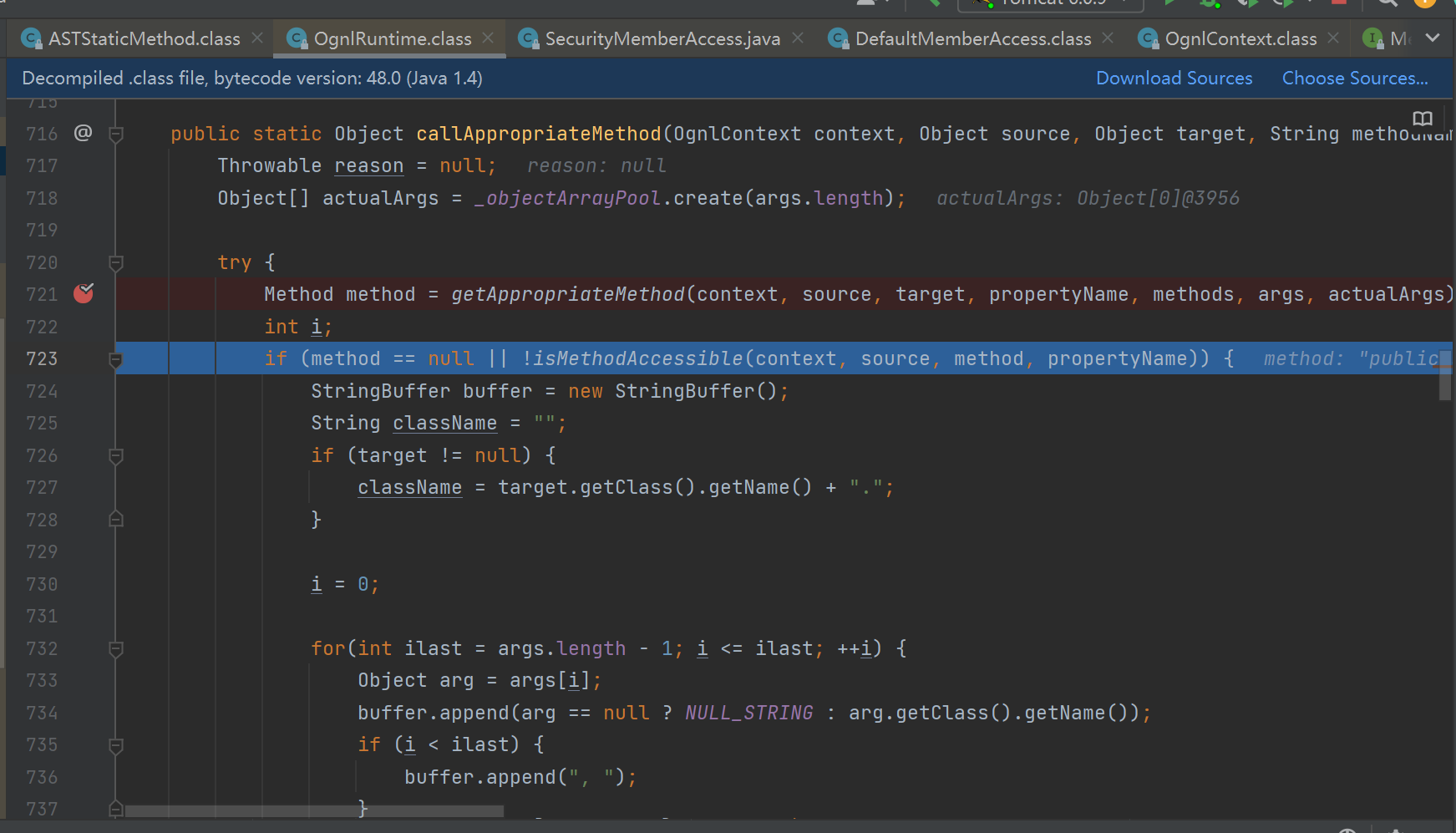Click the 'method: "public' inline debug value

tap(1351, 358)
